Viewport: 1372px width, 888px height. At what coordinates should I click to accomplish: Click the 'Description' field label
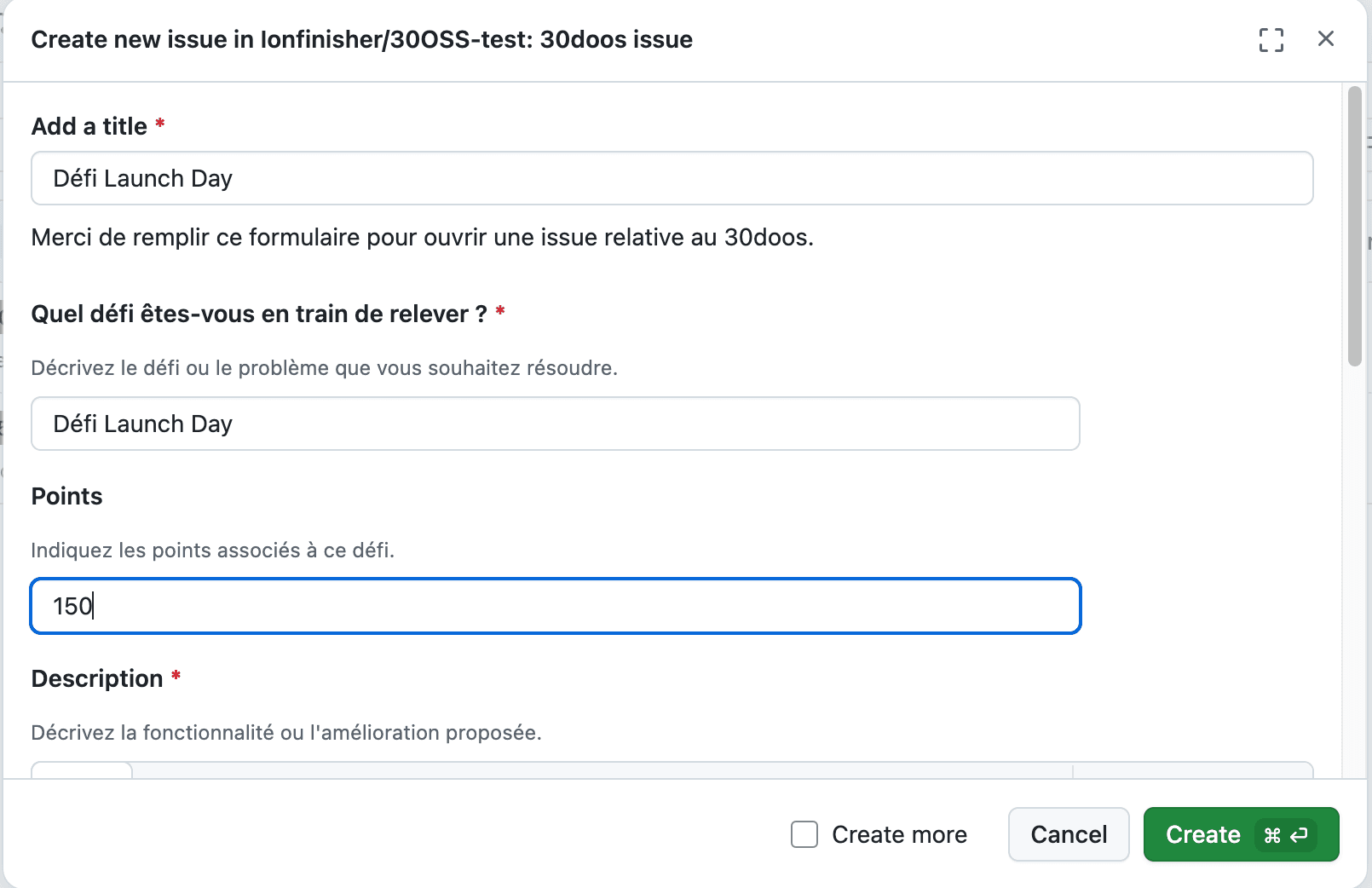pyautogui.click(x=96, y=679)
